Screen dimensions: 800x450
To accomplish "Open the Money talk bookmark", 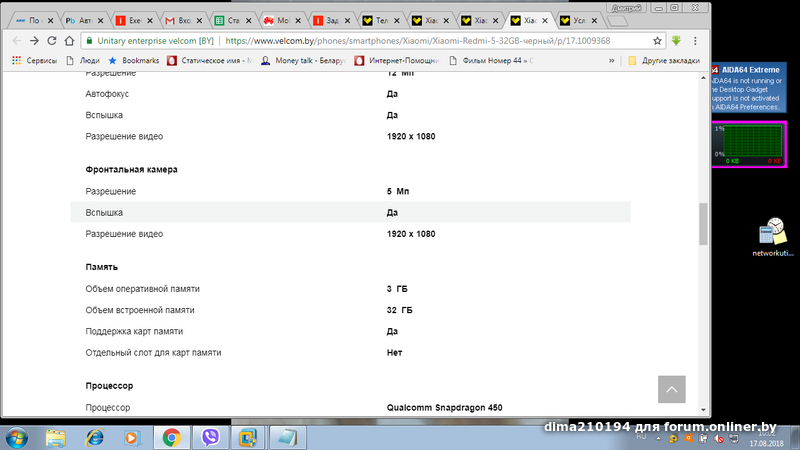I will (303, 61).
